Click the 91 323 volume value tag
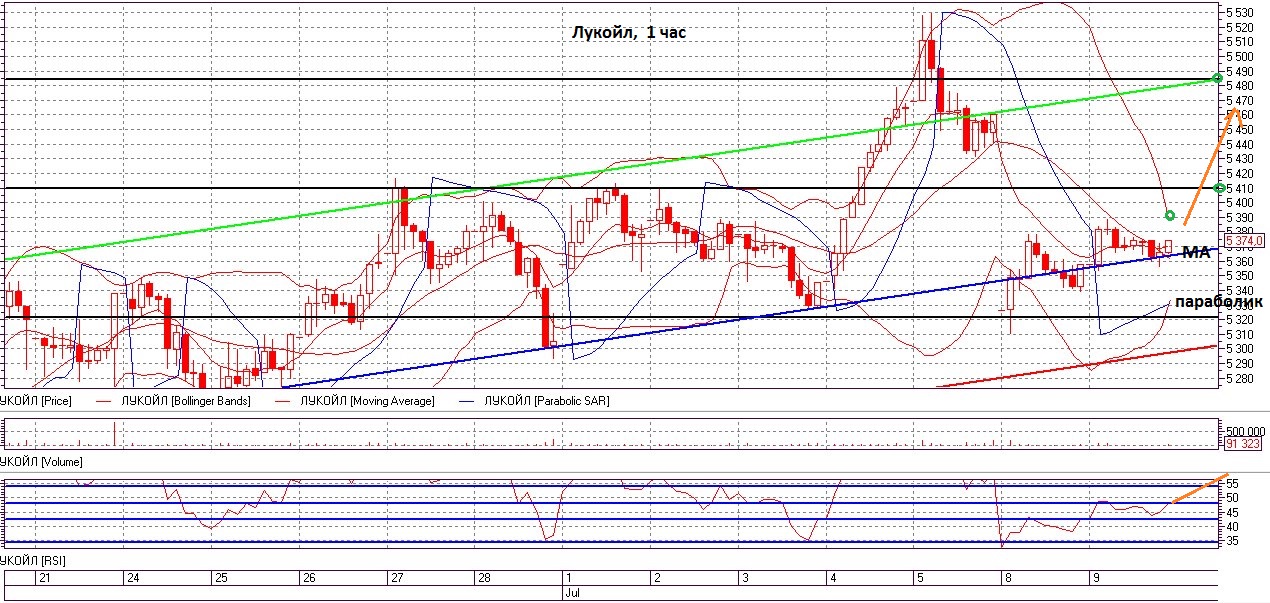 1243,443
